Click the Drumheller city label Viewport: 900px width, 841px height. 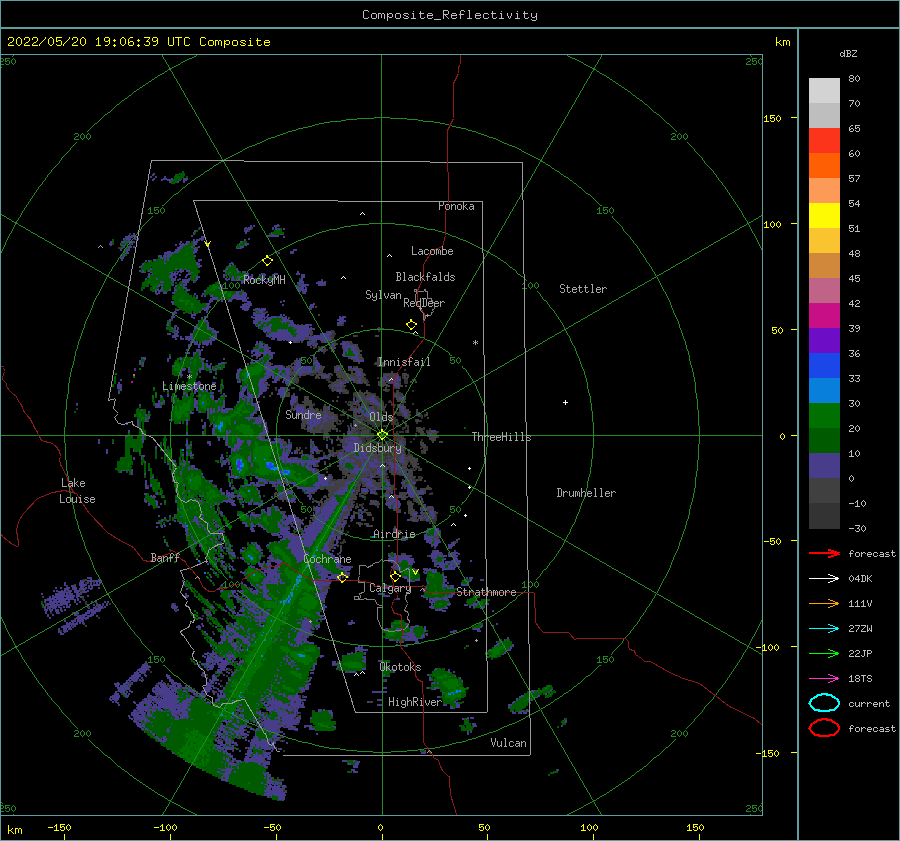(586, 493)
